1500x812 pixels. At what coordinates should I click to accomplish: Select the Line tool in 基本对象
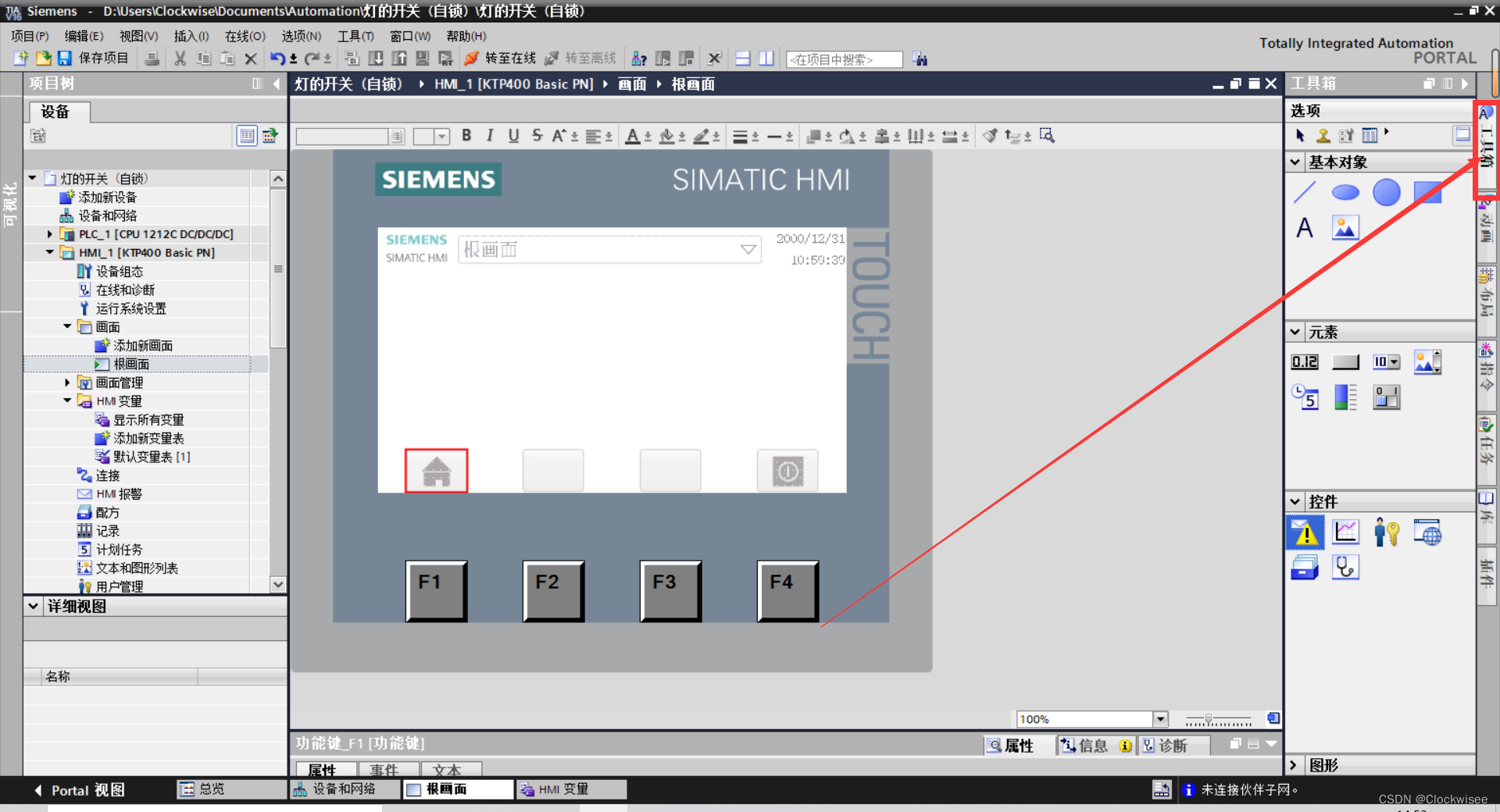tap(1305, 192)
